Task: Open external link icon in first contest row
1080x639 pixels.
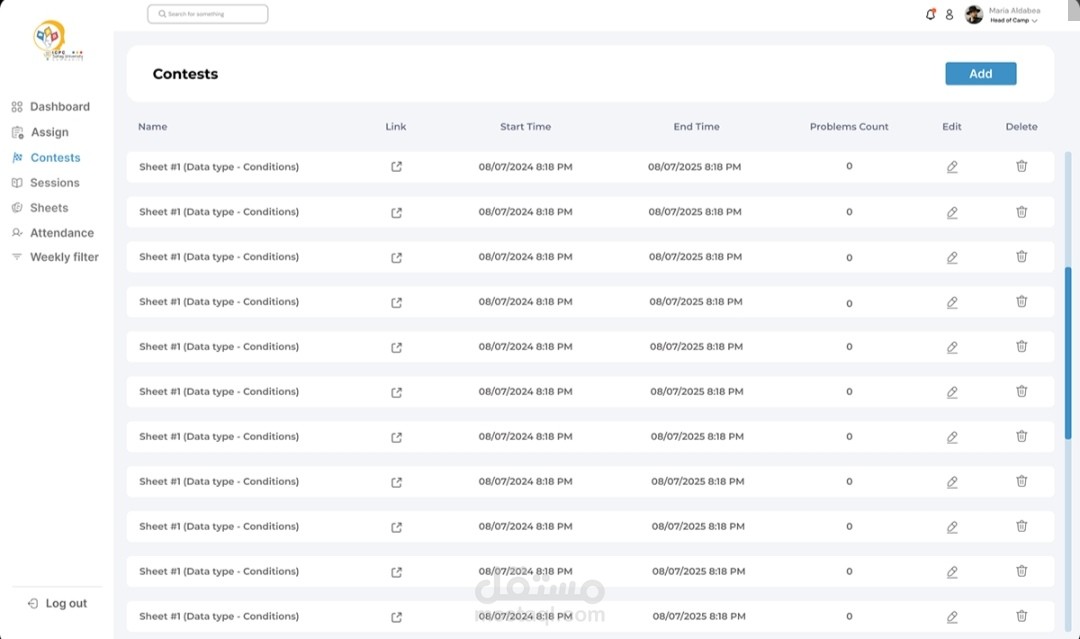Action: click(x=396, y=167)
